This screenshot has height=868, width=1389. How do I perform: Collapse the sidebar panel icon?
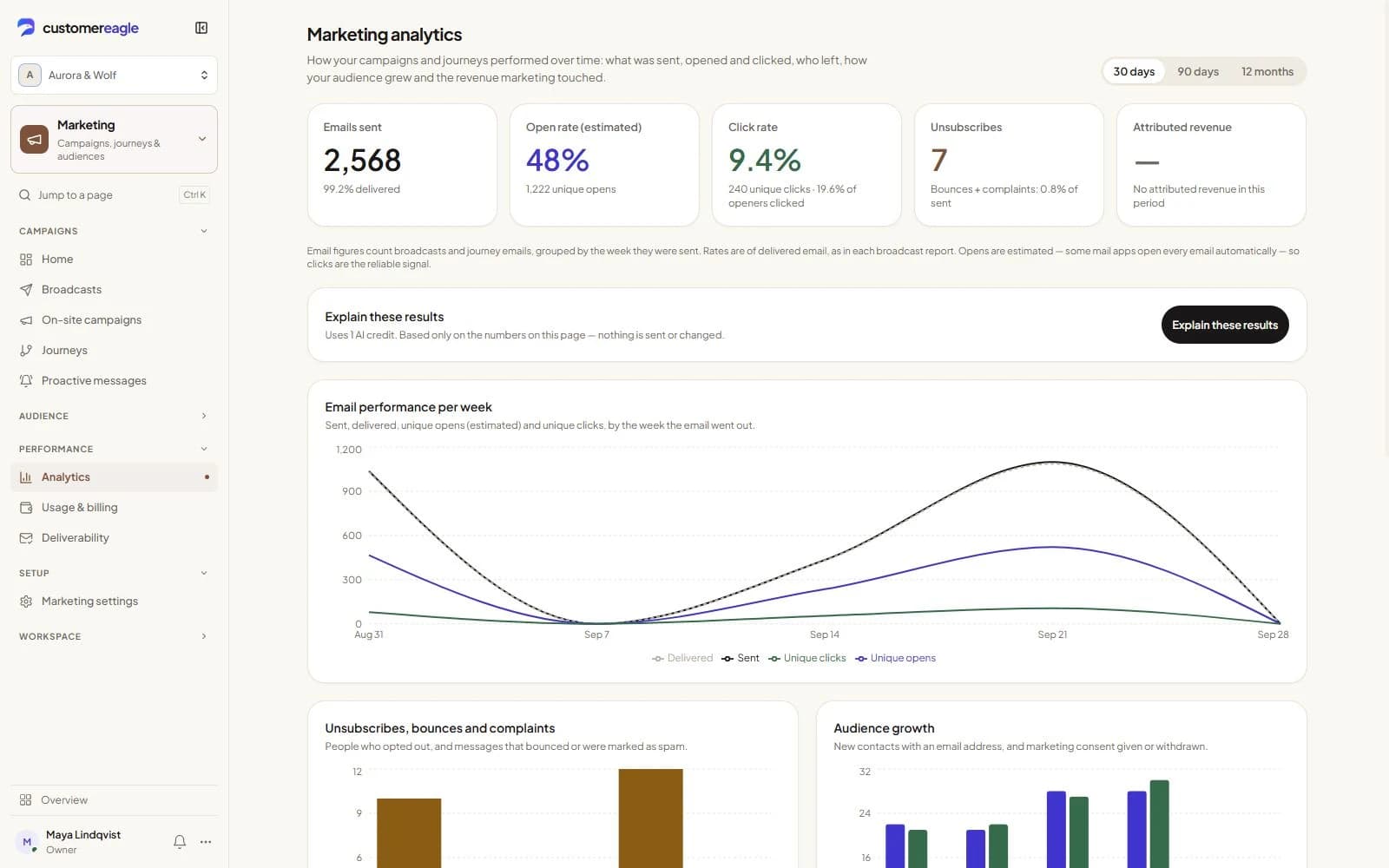pos(201,28)
